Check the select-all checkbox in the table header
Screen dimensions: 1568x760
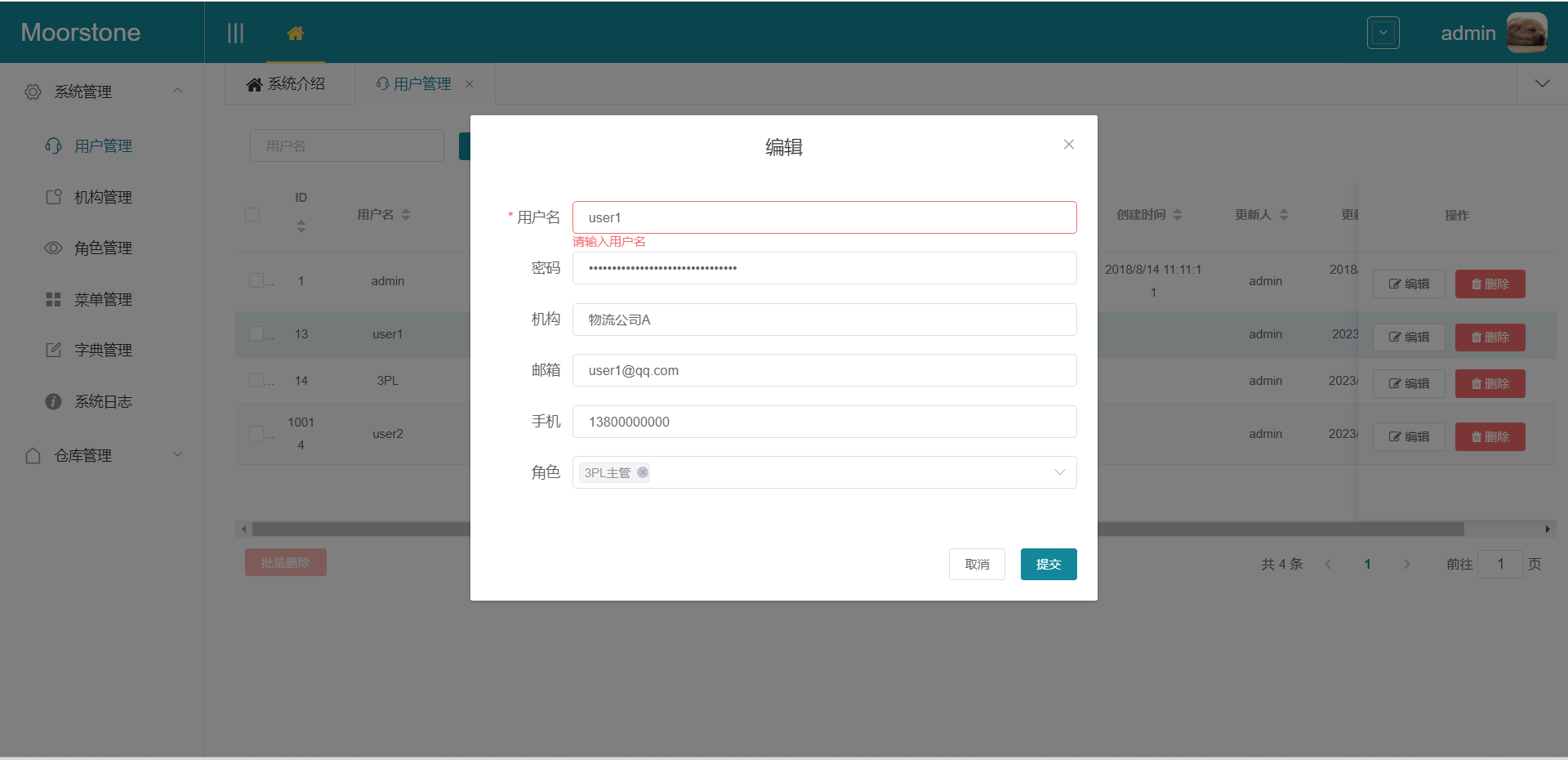tap(252, 215)
